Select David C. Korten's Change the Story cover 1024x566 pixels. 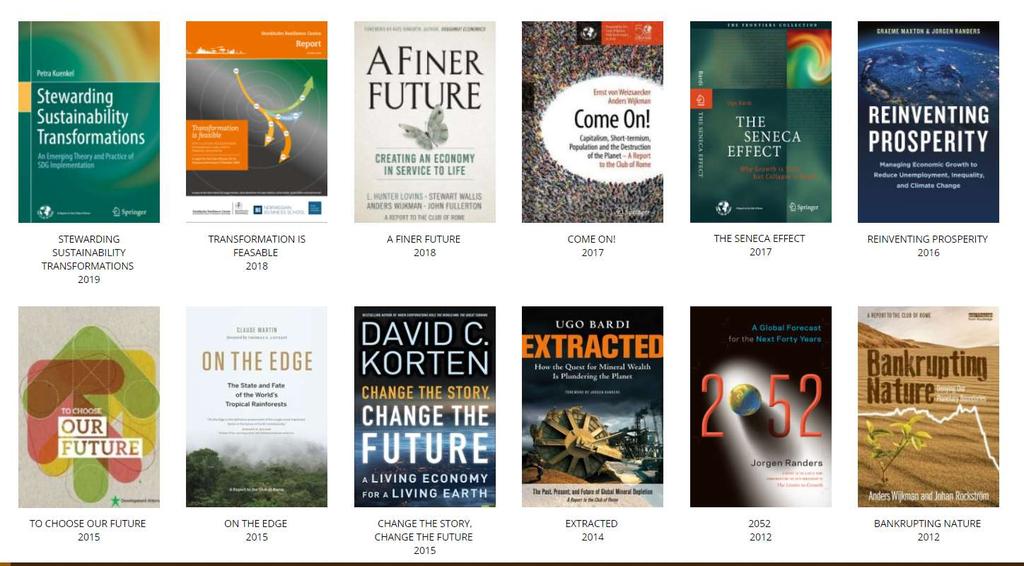pyautogui.click(x=424, y=407)
